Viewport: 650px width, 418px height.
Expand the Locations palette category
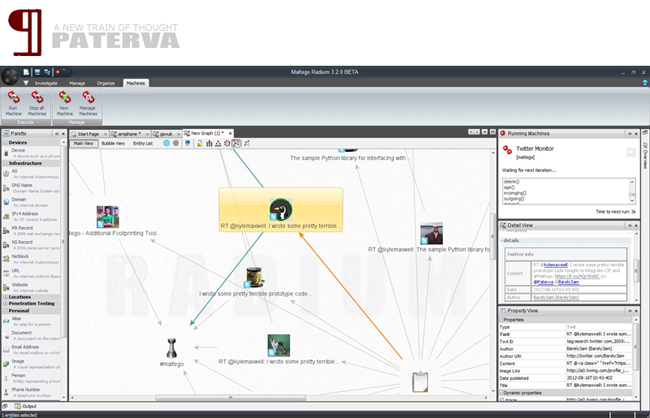(x=6, y=297)
